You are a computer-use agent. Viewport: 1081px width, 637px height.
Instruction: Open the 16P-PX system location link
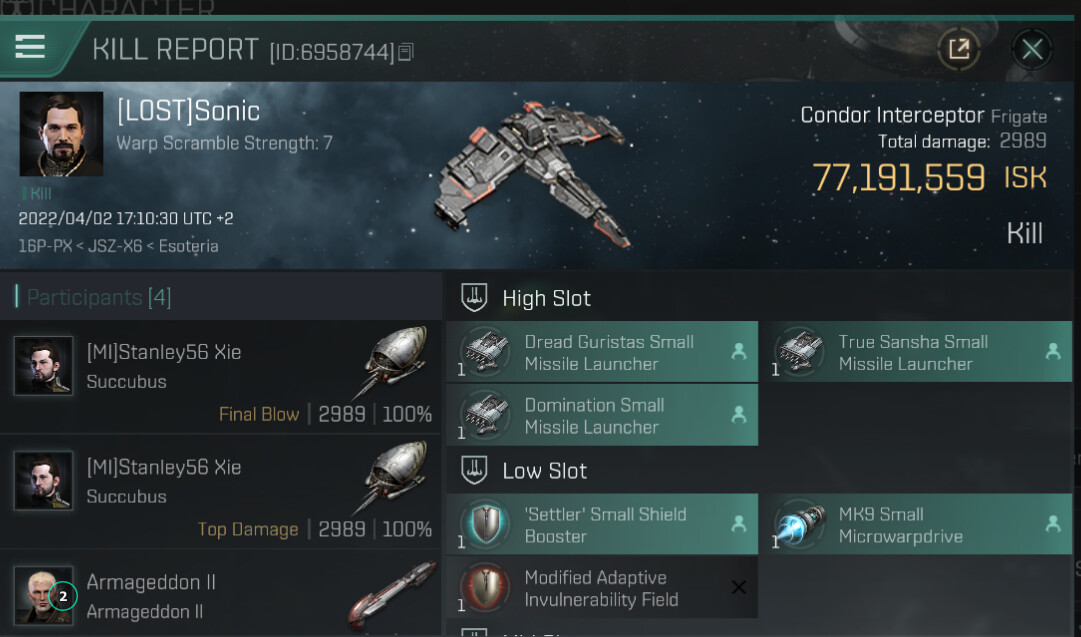pyautogui.click(x=45, y=246)
